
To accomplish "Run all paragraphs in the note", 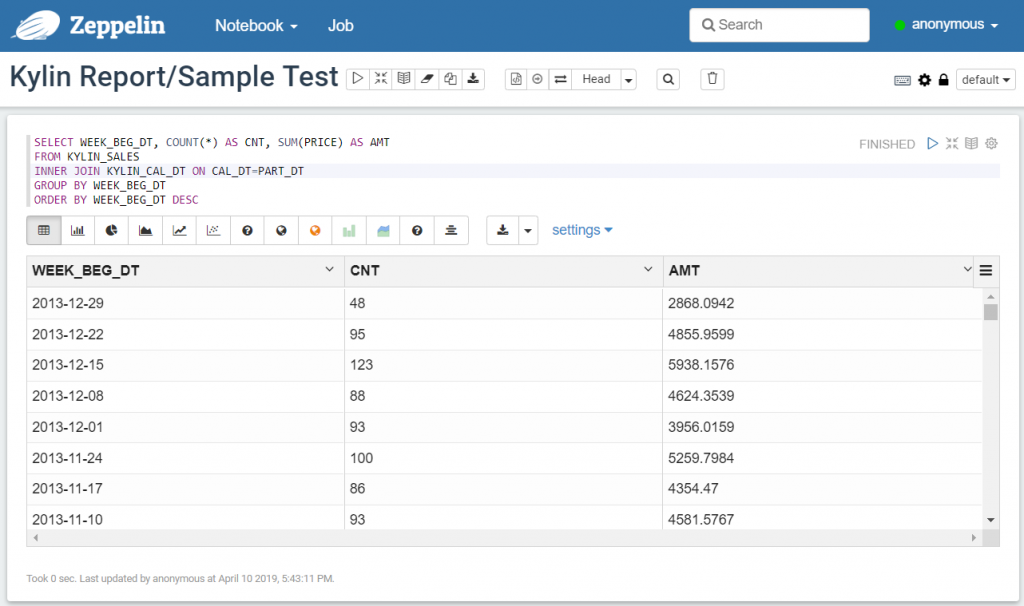I will tap(357, 79).
